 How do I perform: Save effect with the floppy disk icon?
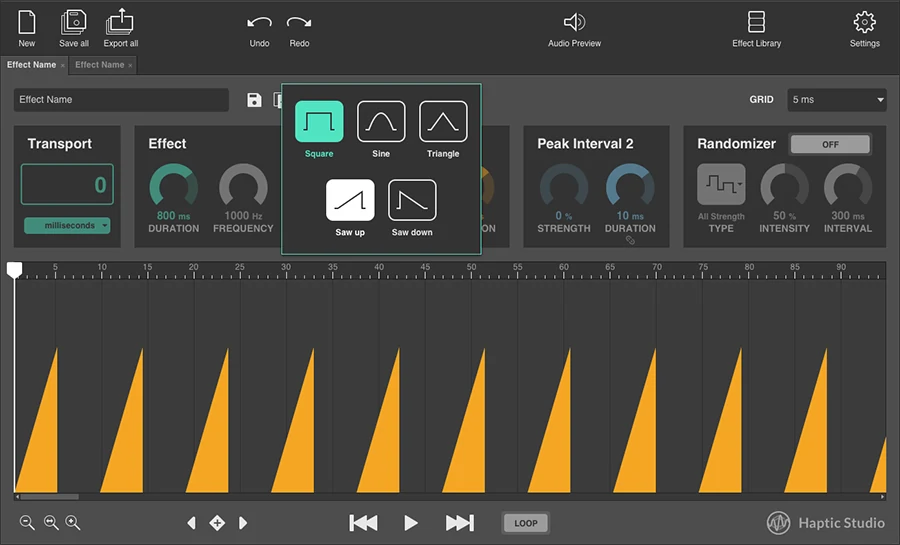click(254, 100)
